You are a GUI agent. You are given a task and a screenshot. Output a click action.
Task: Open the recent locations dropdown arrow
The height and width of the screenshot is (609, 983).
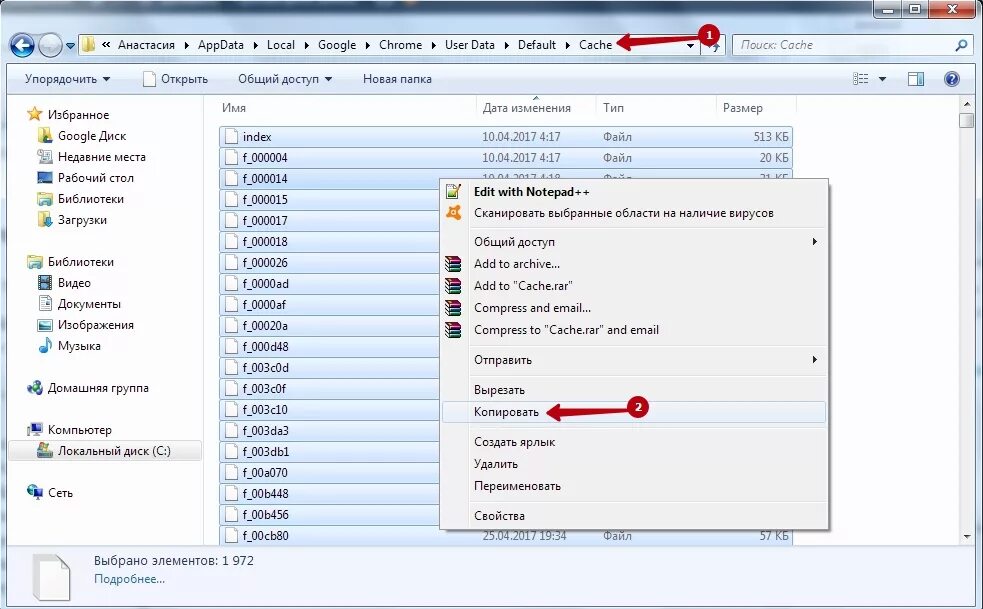coord(70,46)
